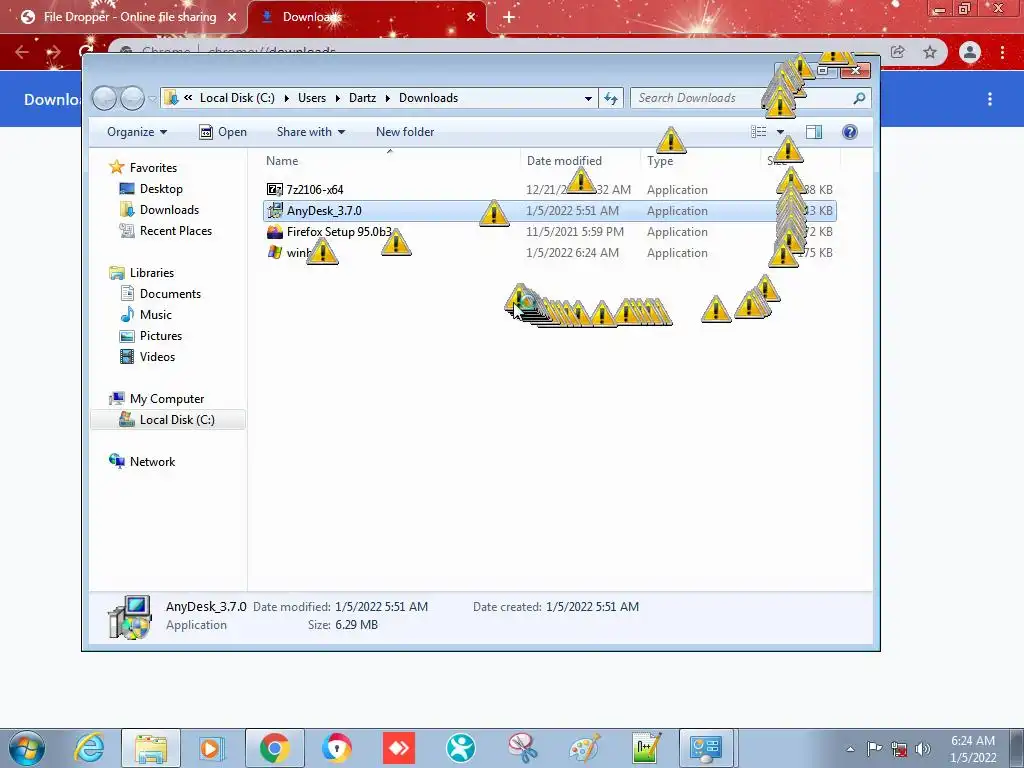The height and width of the screenshot is (768, 1024).
Task: Open the Share with dropdown
Action: pos(310,132)
